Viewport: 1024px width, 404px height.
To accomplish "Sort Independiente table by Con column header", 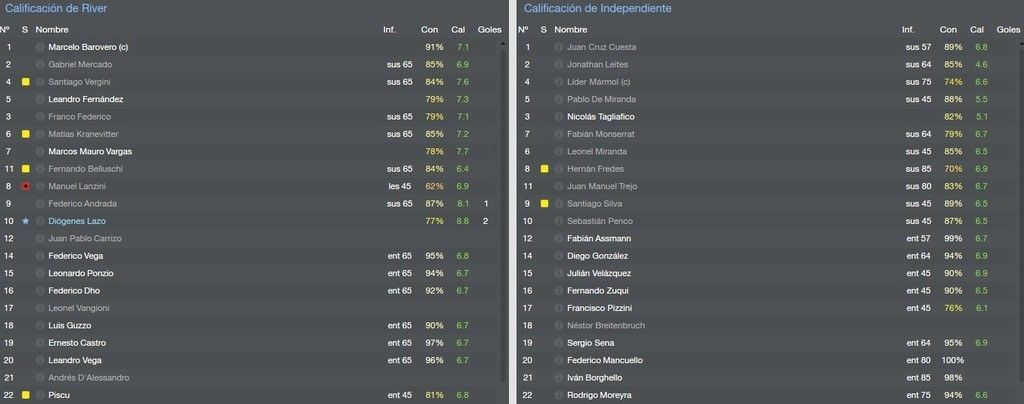I will pos(948,29).
